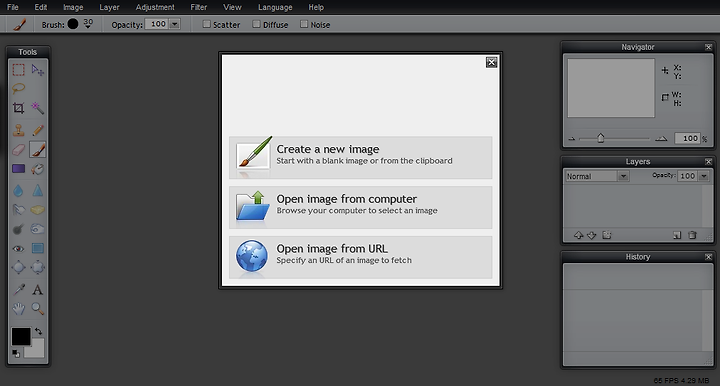Viewport: 720px width, 386px height.
Task: Select the Bloat tool
Action: pos(18,267)
